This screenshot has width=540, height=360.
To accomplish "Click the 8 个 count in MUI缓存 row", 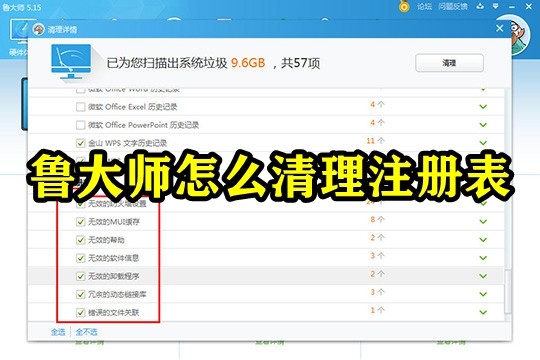I will tap(377, 219).
